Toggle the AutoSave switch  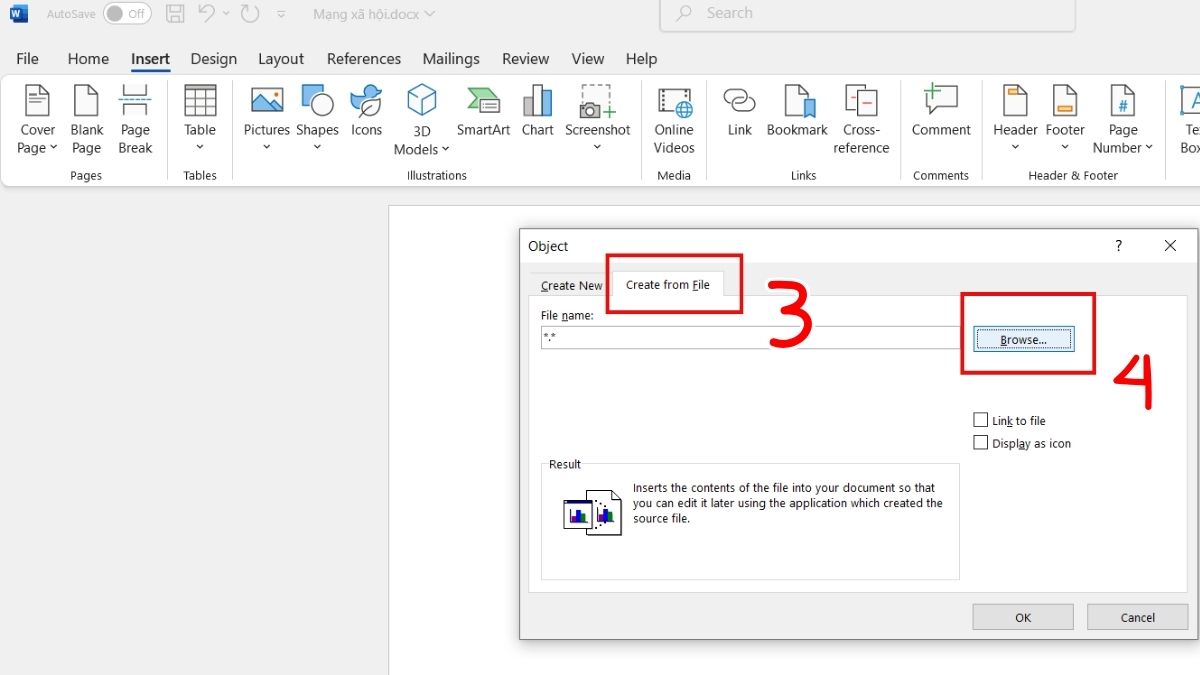(x=126, y=14)
